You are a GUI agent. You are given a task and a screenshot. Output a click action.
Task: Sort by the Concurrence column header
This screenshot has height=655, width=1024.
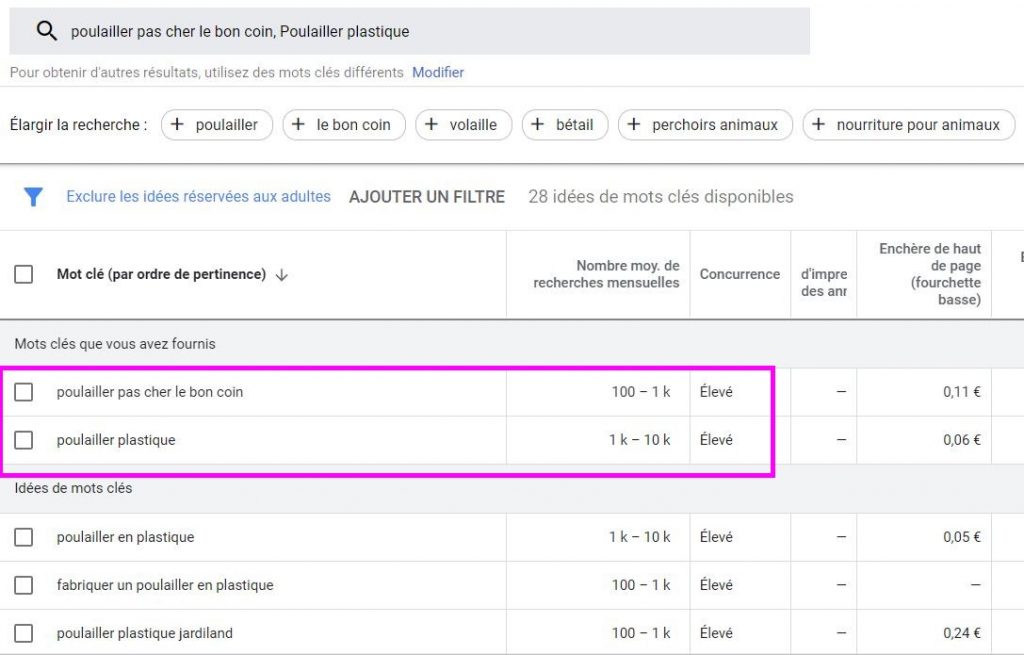(x=739, y=274)
